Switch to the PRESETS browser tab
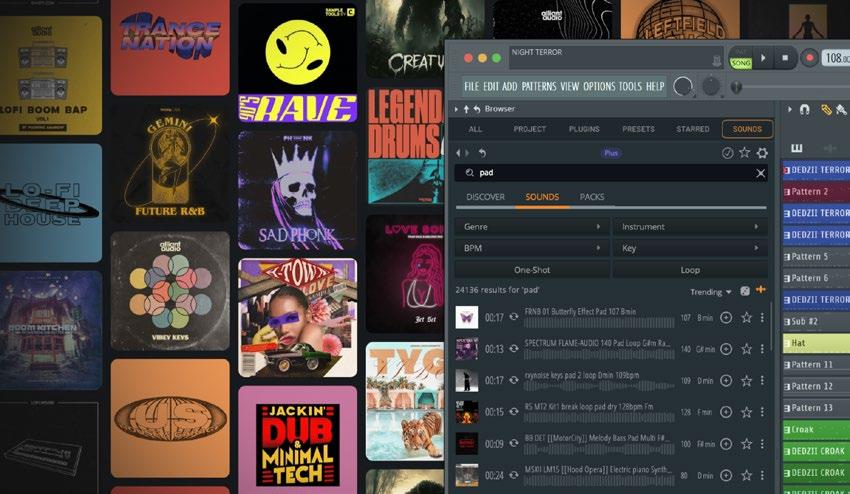This screenshot has height=494, width=850. point(638,129)
